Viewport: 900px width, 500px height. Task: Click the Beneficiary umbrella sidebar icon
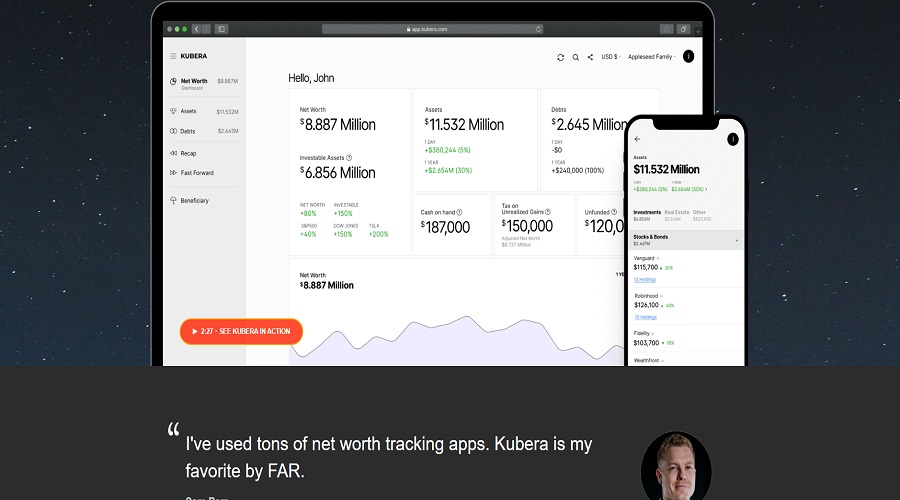(x=173, y=201)
